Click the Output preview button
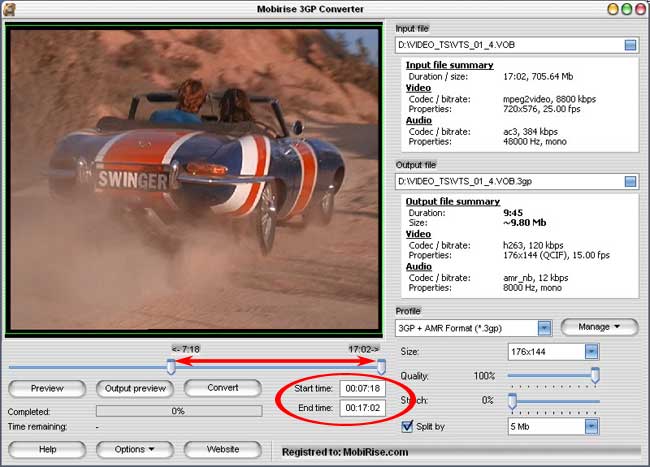The height and width of the screenshot is (467, 650). (x=135, y=388)
